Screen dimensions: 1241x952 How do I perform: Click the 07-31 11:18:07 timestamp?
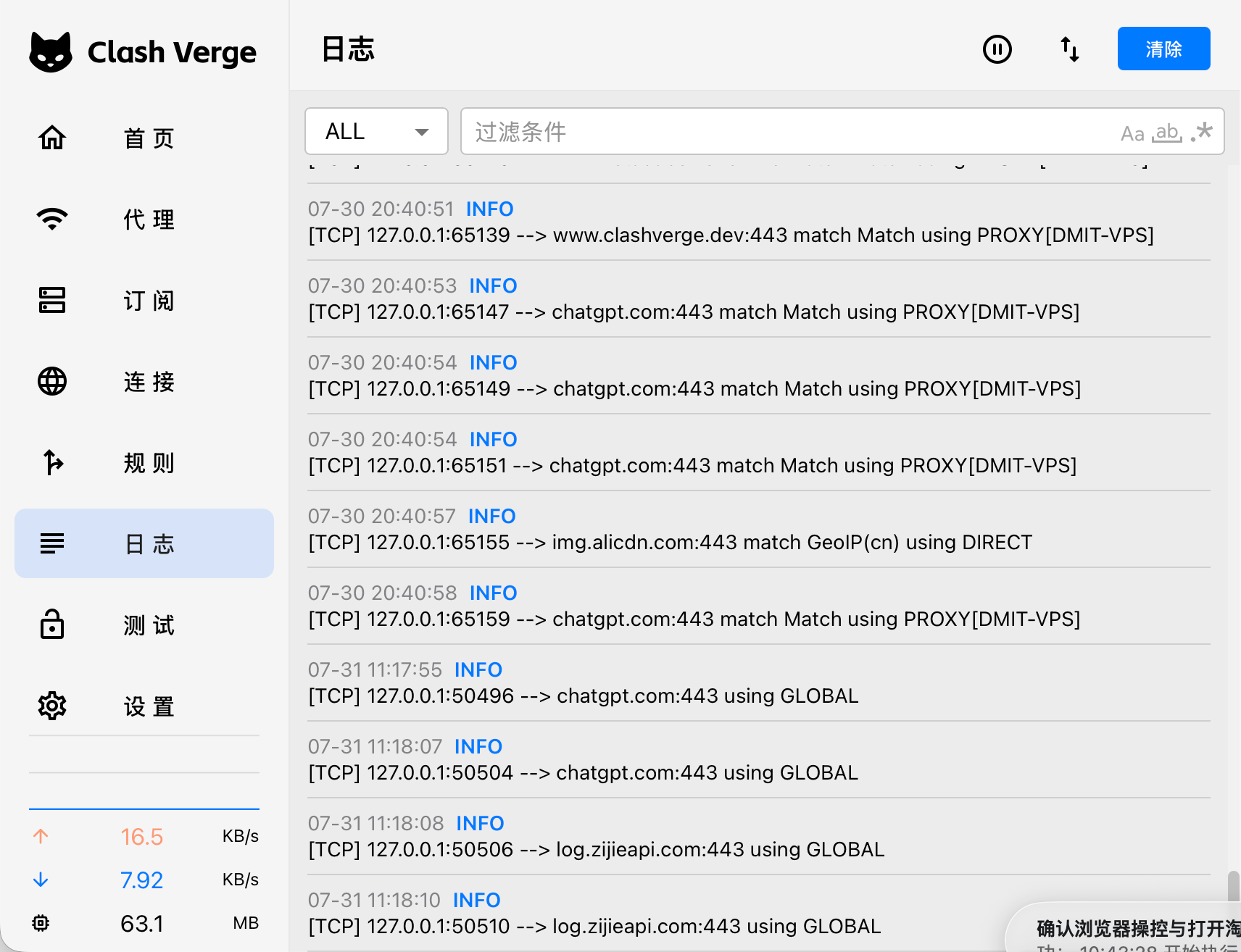point(375,746)
